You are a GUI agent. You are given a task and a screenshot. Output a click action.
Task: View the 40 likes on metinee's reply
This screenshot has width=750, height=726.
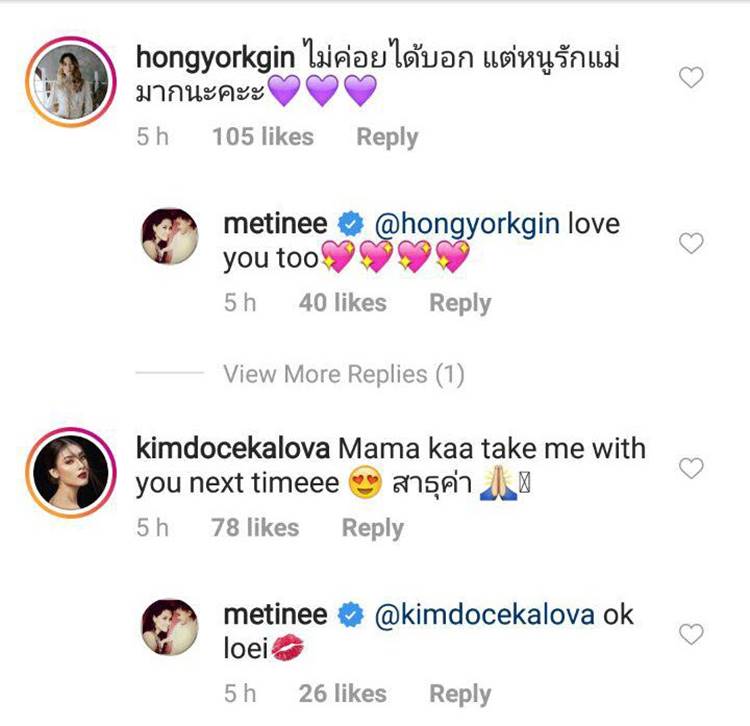(342, 303)
